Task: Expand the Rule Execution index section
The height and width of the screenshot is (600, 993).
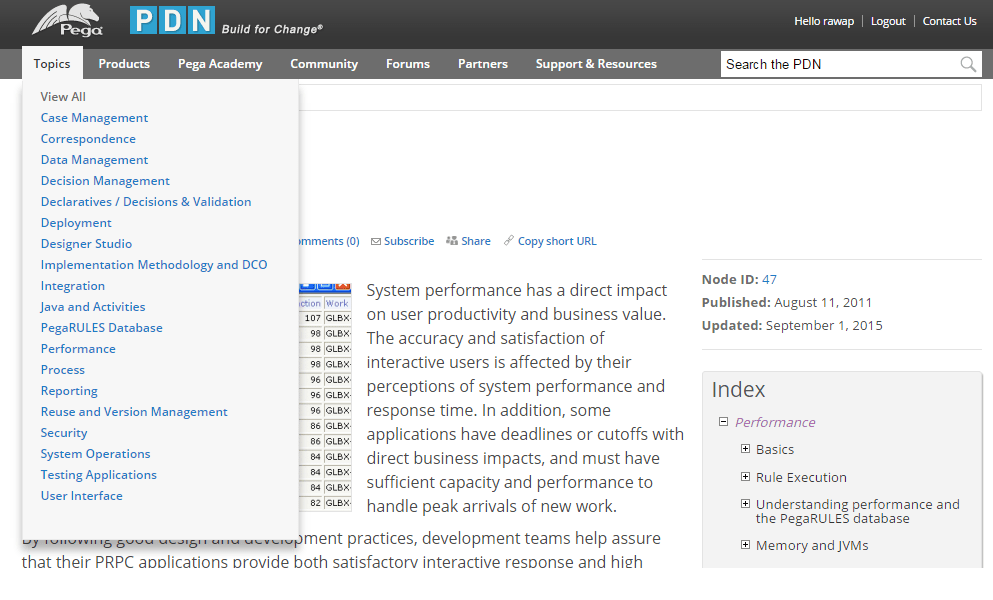Action: pos(745,477)
